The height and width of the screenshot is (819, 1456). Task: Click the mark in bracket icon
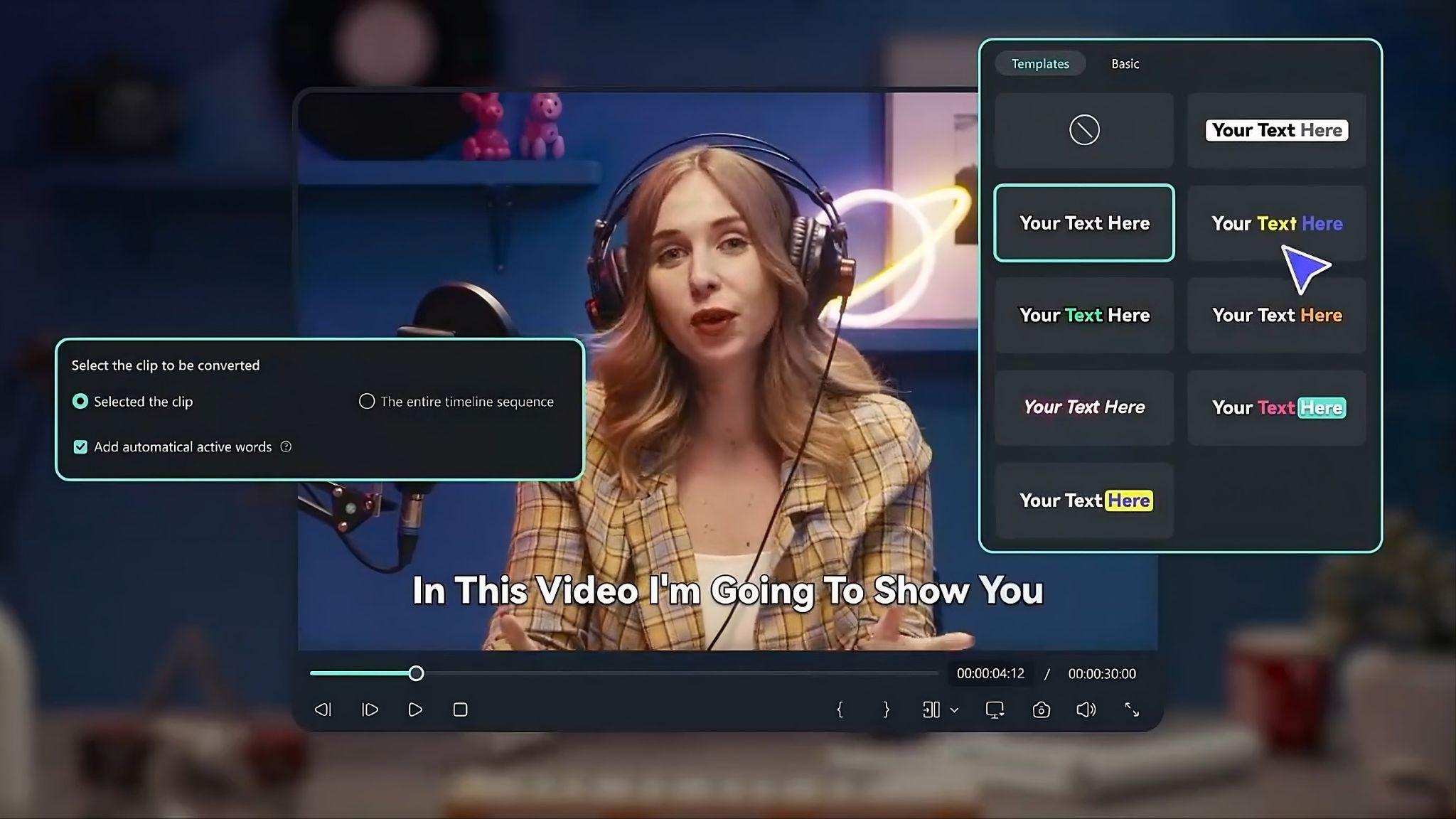click(x=840, y=710)
